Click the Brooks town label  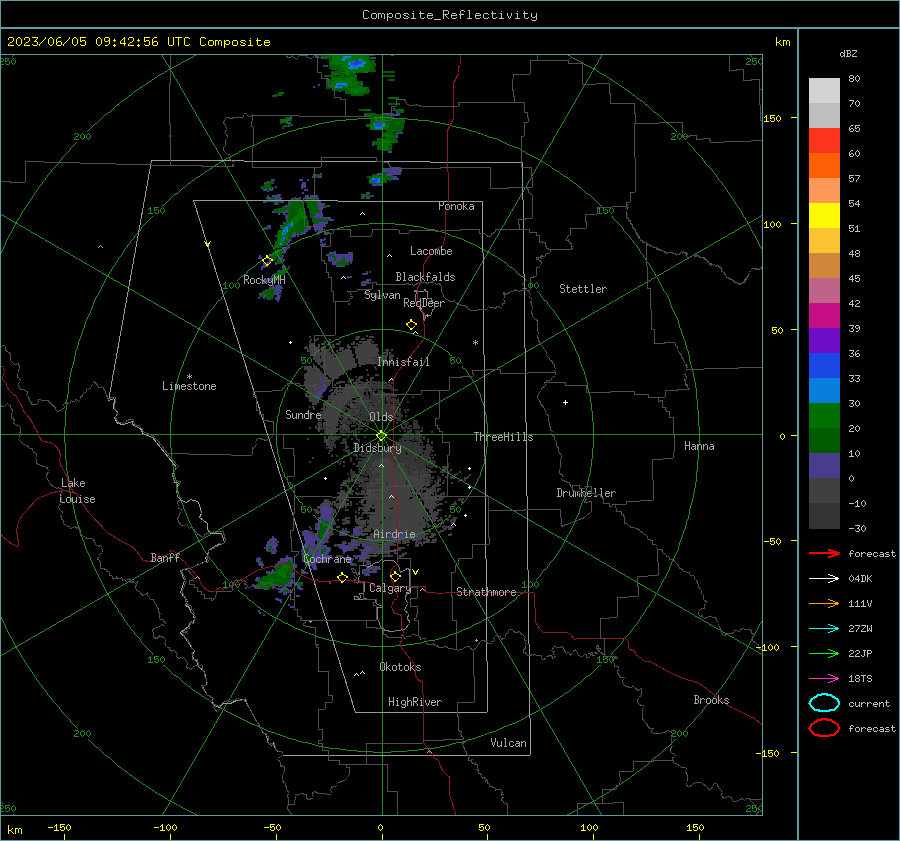point(711,700)
